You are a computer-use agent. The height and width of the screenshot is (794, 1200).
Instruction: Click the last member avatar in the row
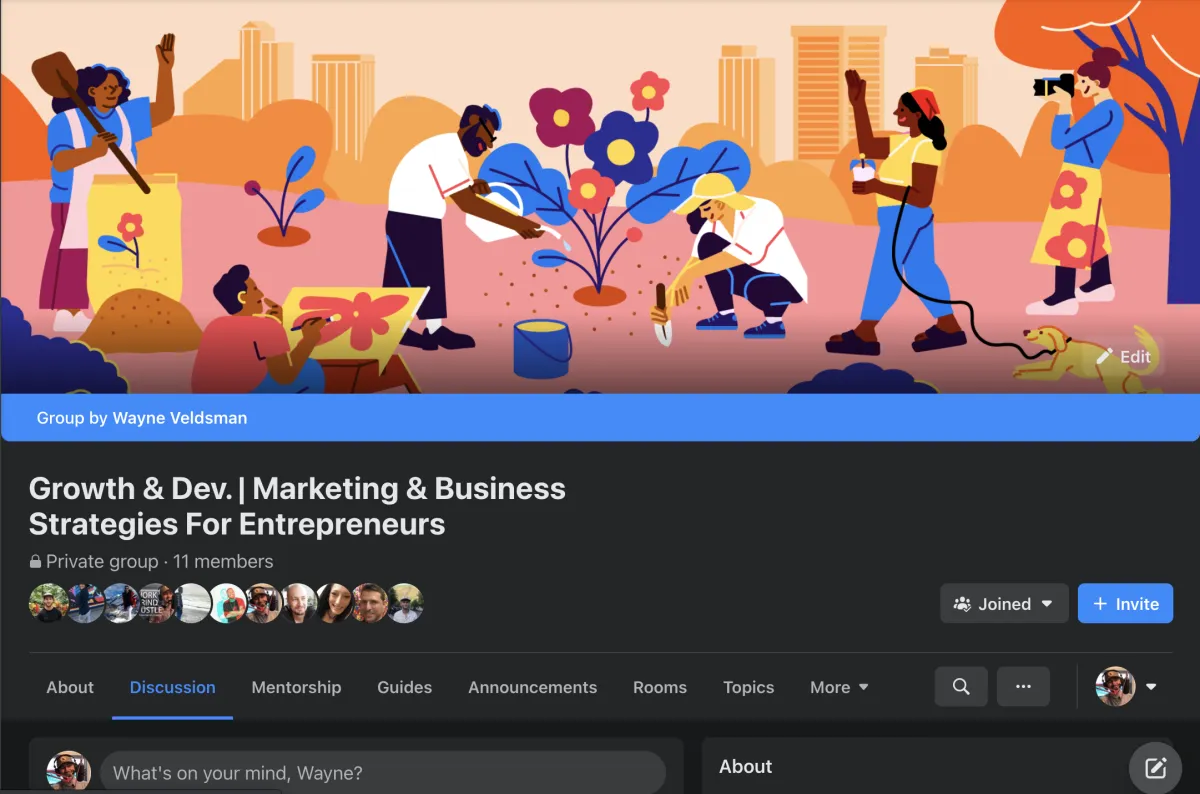tap(405, 604)
